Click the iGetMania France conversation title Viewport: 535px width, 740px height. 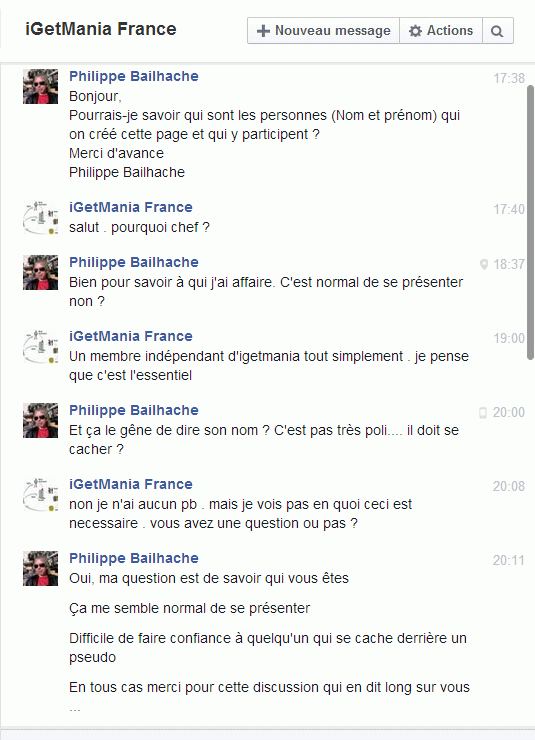point(100,29)
